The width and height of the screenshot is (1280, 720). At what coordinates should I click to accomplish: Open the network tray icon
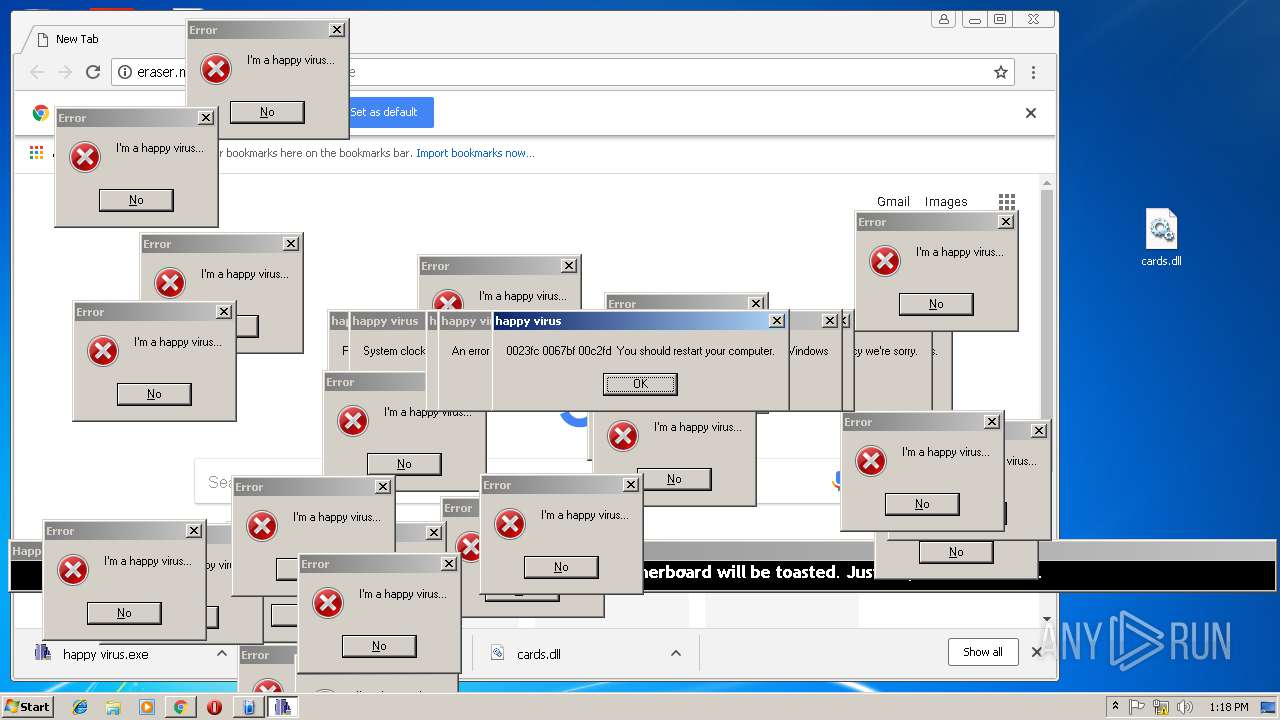[x=1161, y=707]
